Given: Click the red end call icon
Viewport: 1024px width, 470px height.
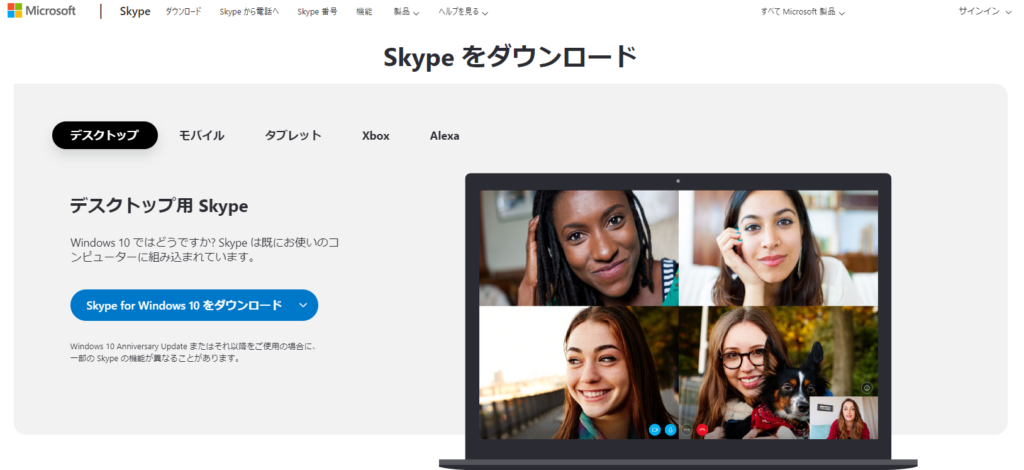Looking at the screenshot, I should pos(703,430).
